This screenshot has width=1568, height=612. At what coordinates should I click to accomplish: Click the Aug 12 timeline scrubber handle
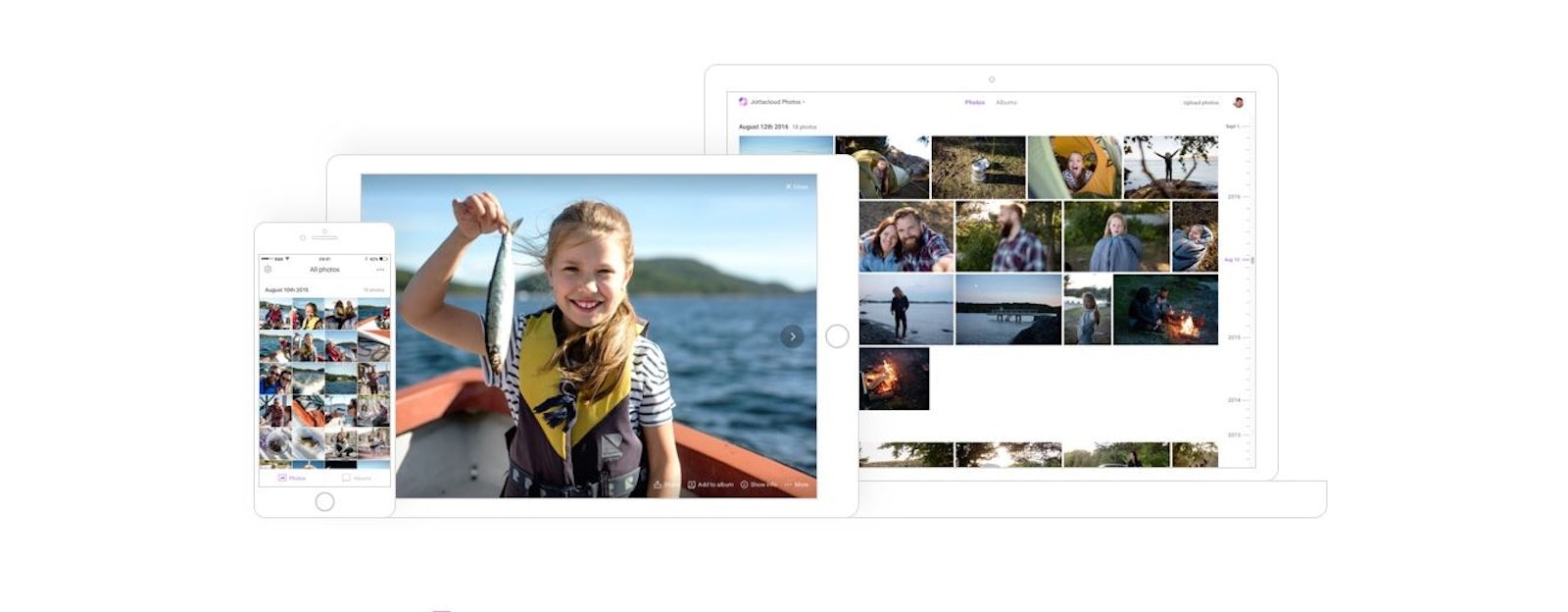1251,260
